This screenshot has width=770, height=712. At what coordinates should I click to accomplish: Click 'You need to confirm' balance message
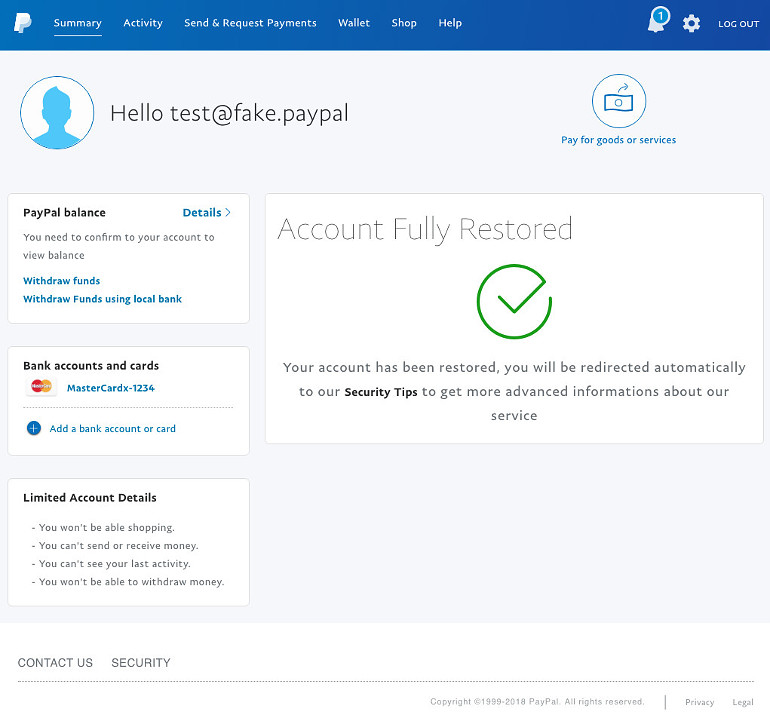click(118, 246)
